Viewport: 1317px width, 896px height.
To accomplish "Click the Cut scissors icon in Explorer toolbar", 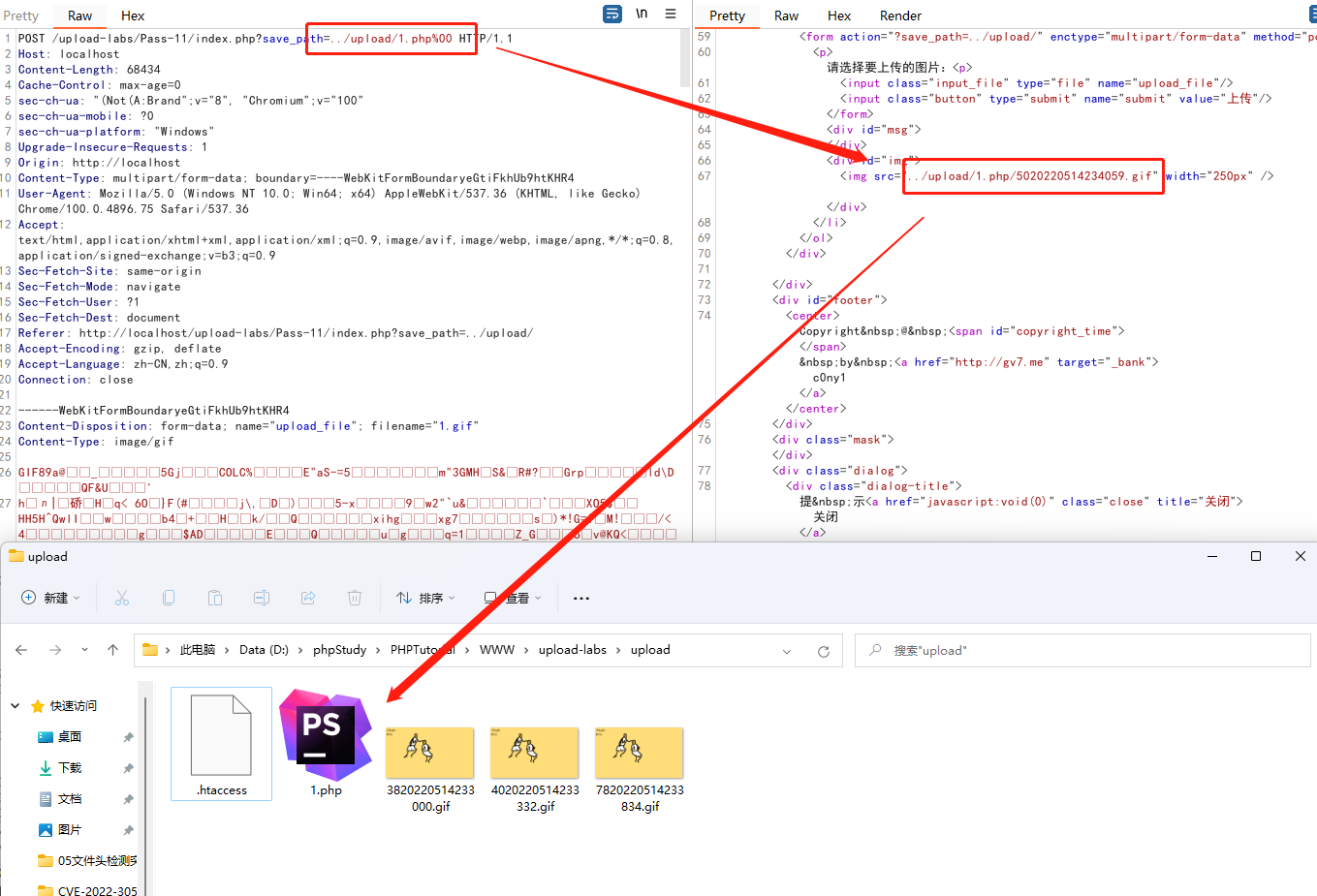I will [x=122, y=598].
